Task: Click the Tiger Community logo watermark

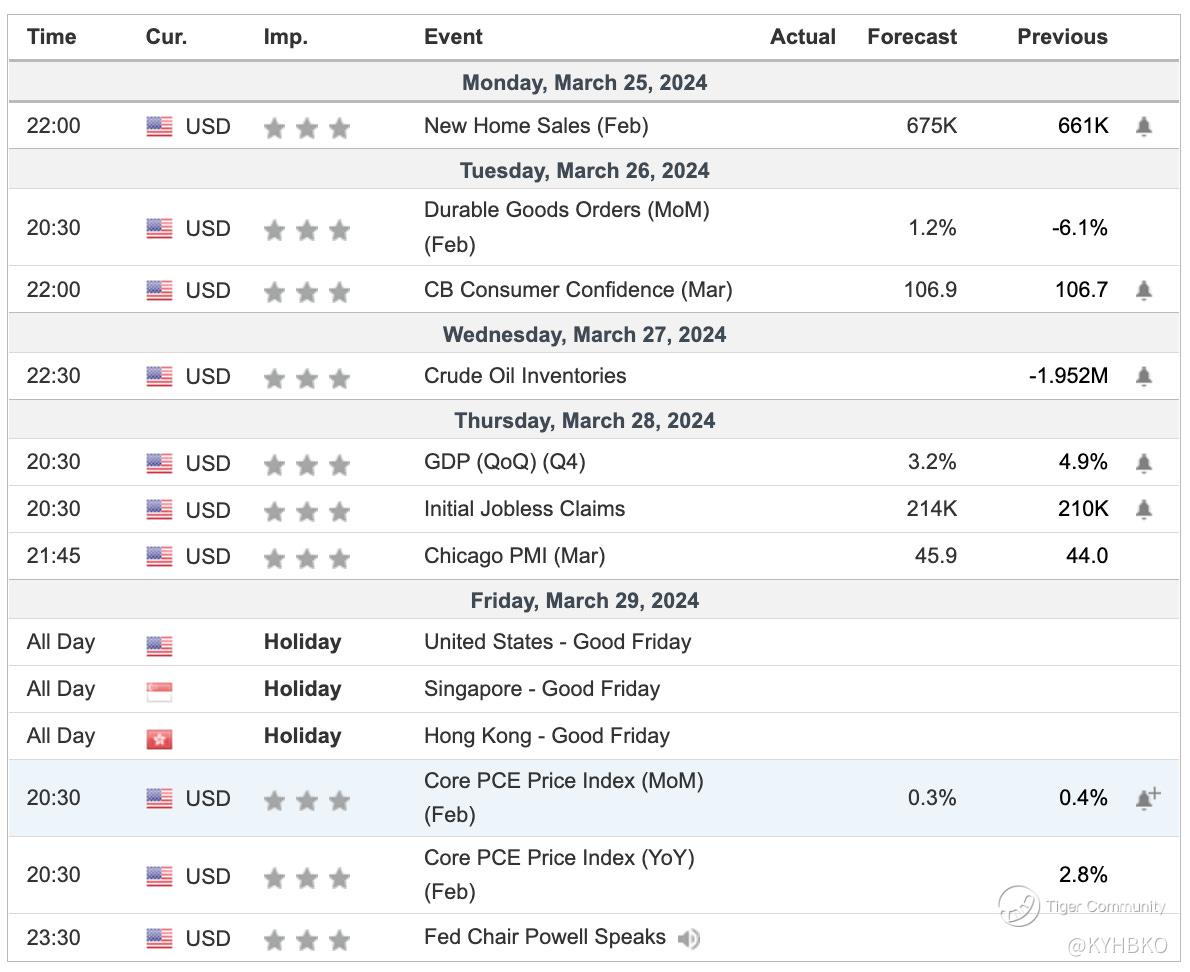Action: [1019, 906]
